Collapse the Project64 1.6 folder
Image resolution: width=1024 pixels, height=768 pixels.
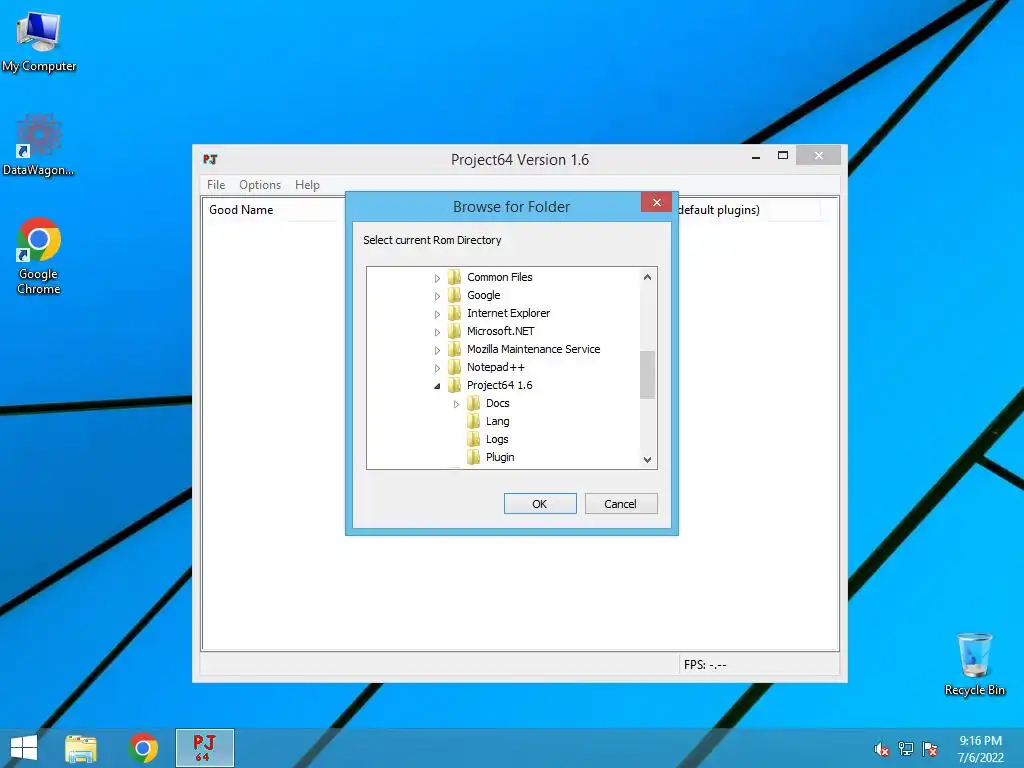[437, 386]
